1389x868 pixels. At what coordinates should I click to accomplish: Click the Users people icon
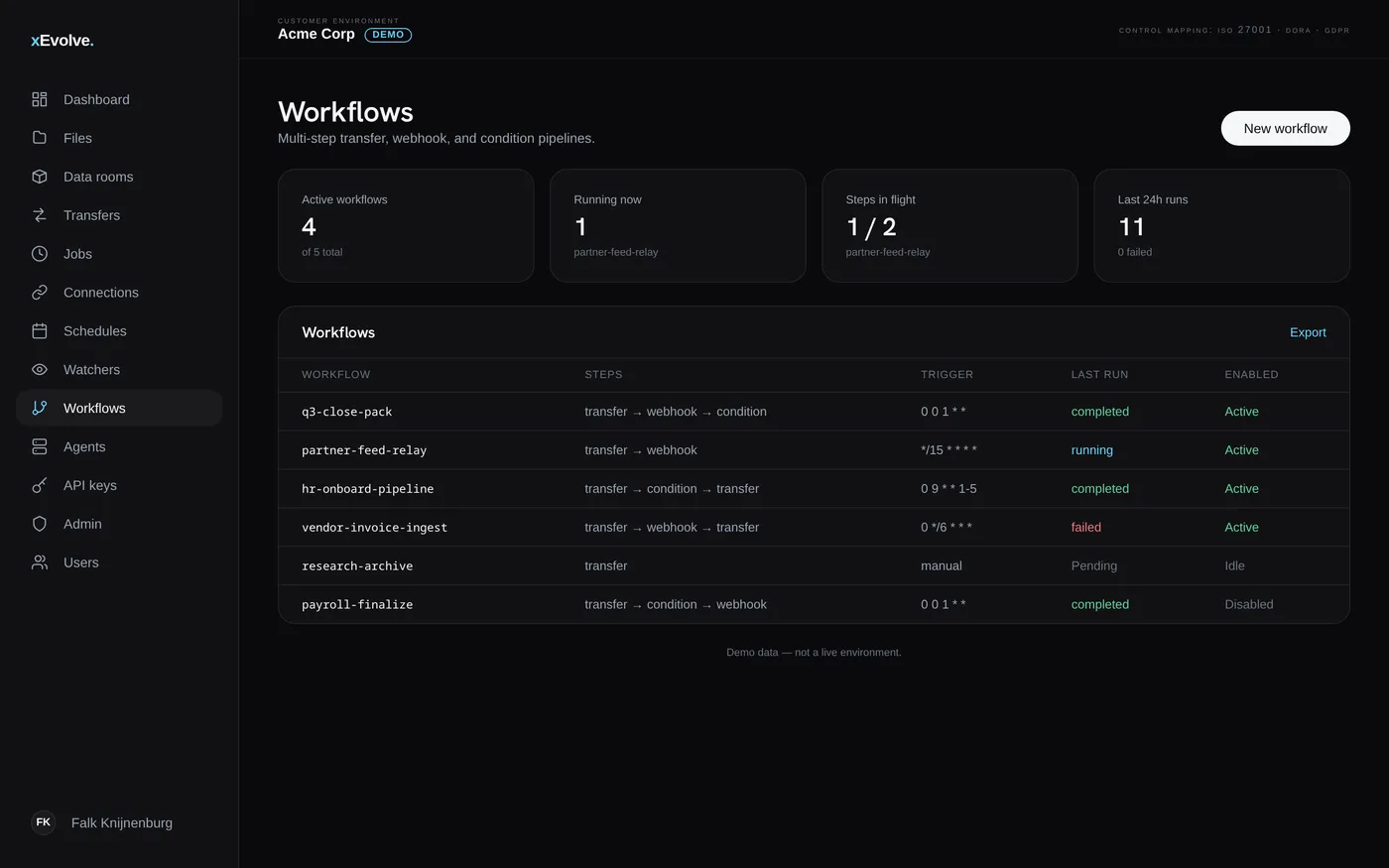click(40, 562)
